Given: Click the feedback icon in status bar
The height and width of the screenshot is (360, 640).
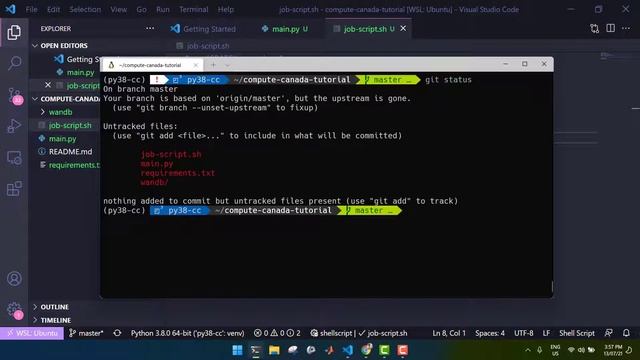Looking at the screenshot, I should [608, 333].
